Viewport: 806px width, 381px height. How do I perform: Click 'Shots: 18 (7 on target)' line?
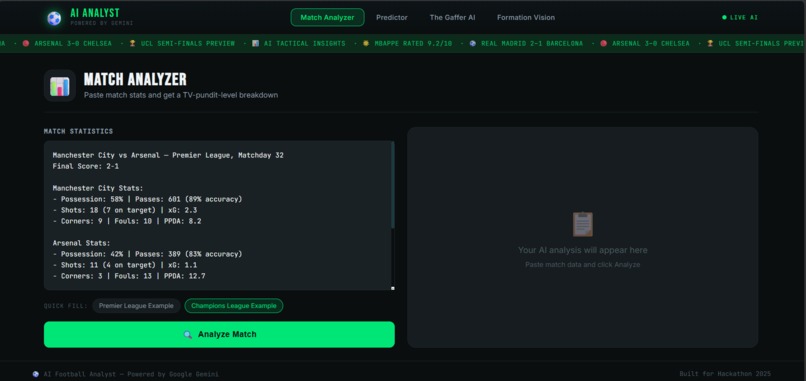click(124, 211)
